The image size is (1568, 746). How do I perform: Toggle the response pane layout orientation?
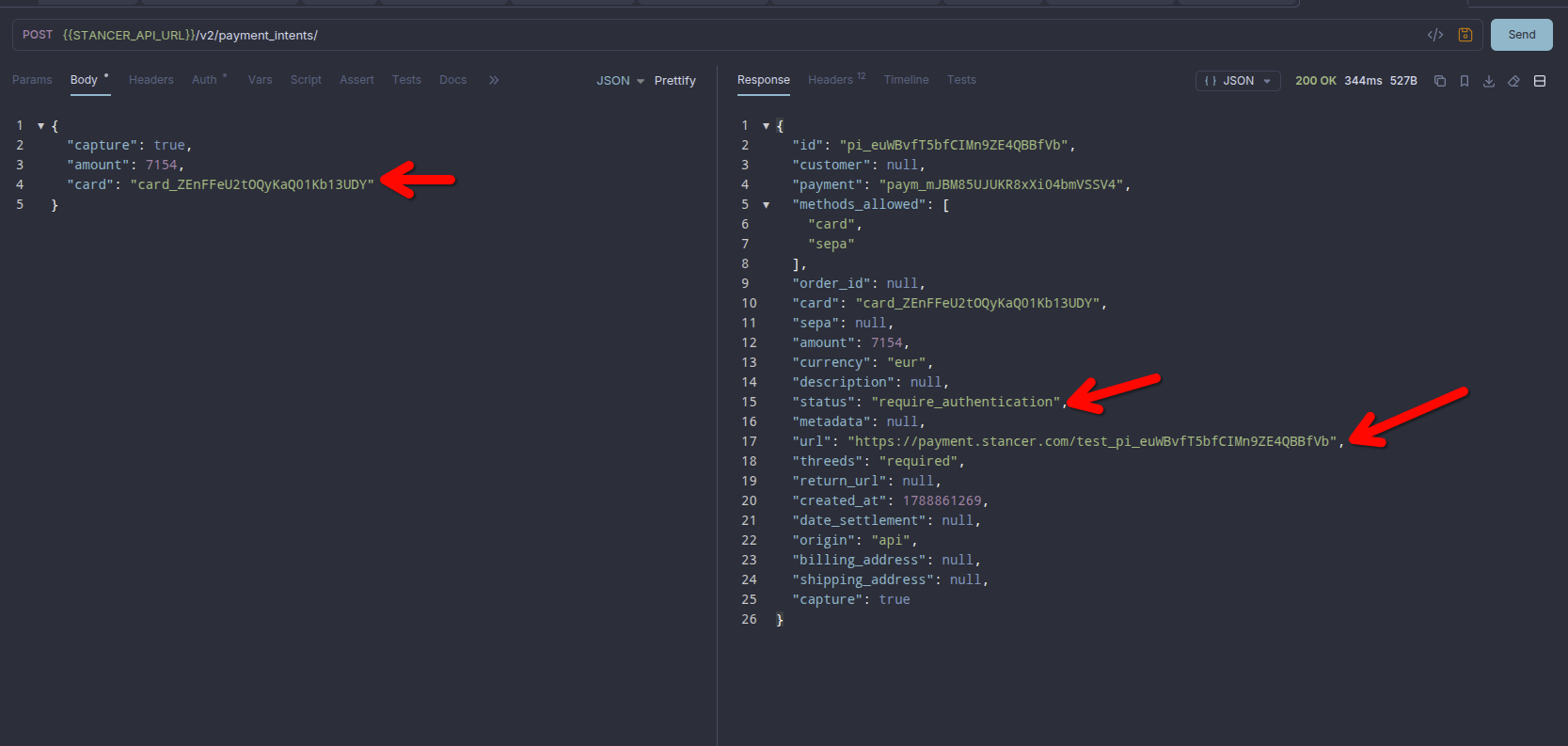(x=1540, y=81)
